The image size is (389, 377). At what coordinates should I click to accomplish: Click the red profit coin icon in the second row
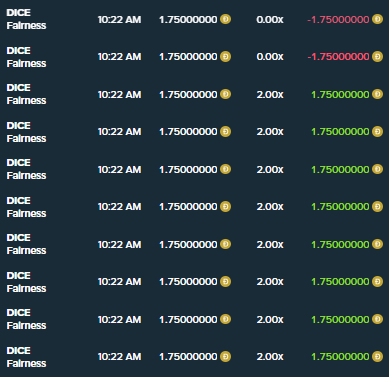coord(377,57)
